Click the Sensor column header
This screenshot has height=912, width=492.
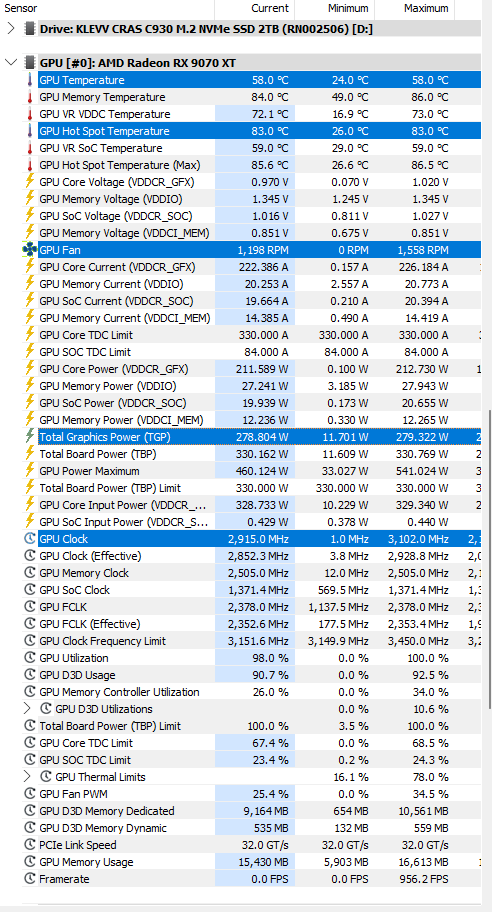(108, 8)
